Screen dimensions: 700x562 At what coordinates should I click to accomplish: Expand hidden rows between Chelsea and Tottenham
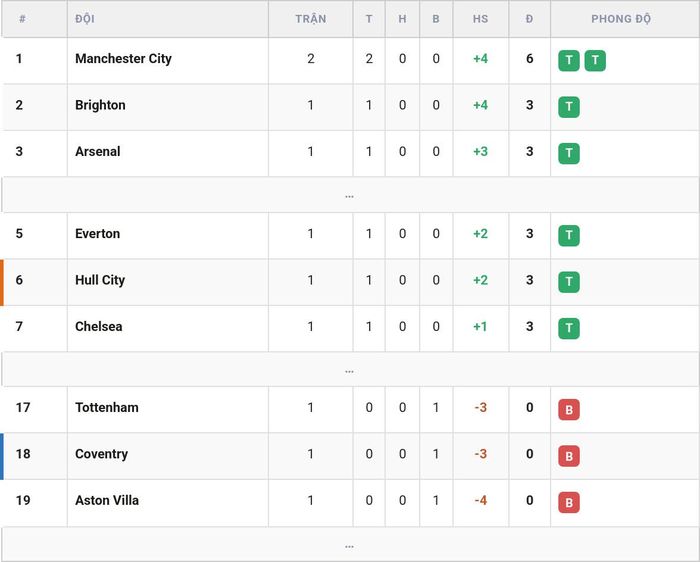coord(350,370)
